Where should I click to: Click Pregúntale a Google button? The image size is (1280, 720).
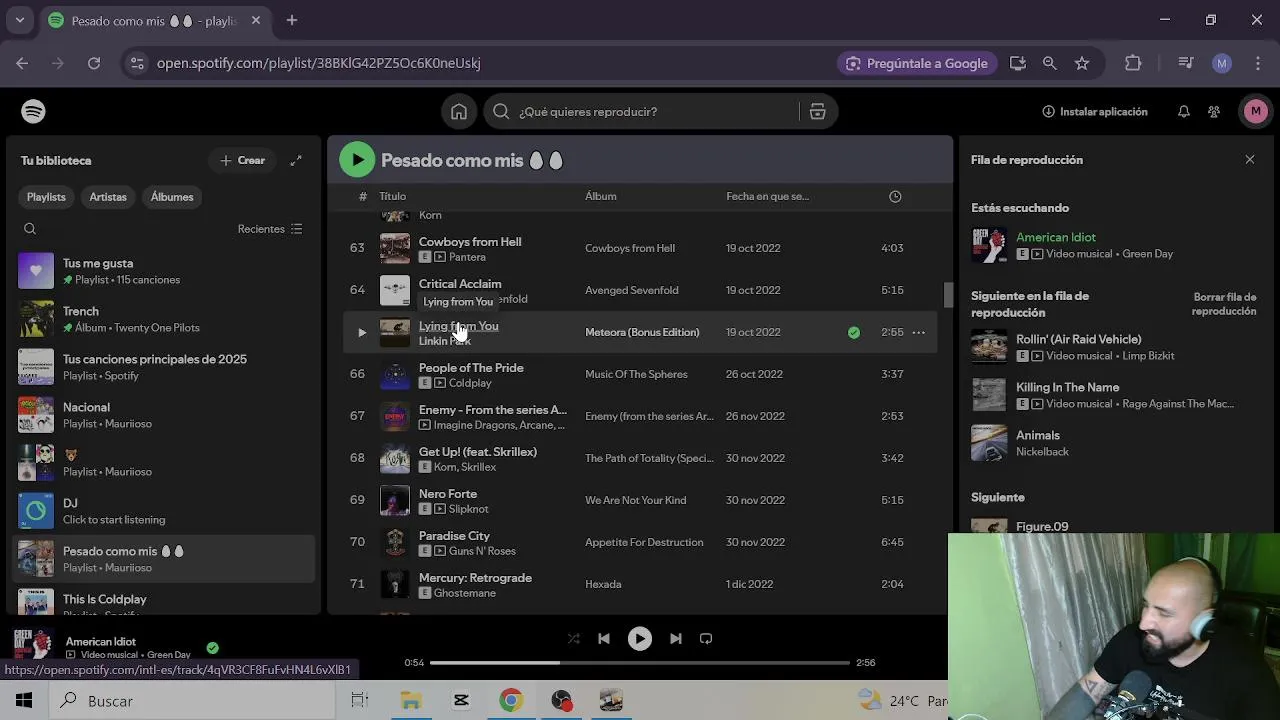coord(916,63)
